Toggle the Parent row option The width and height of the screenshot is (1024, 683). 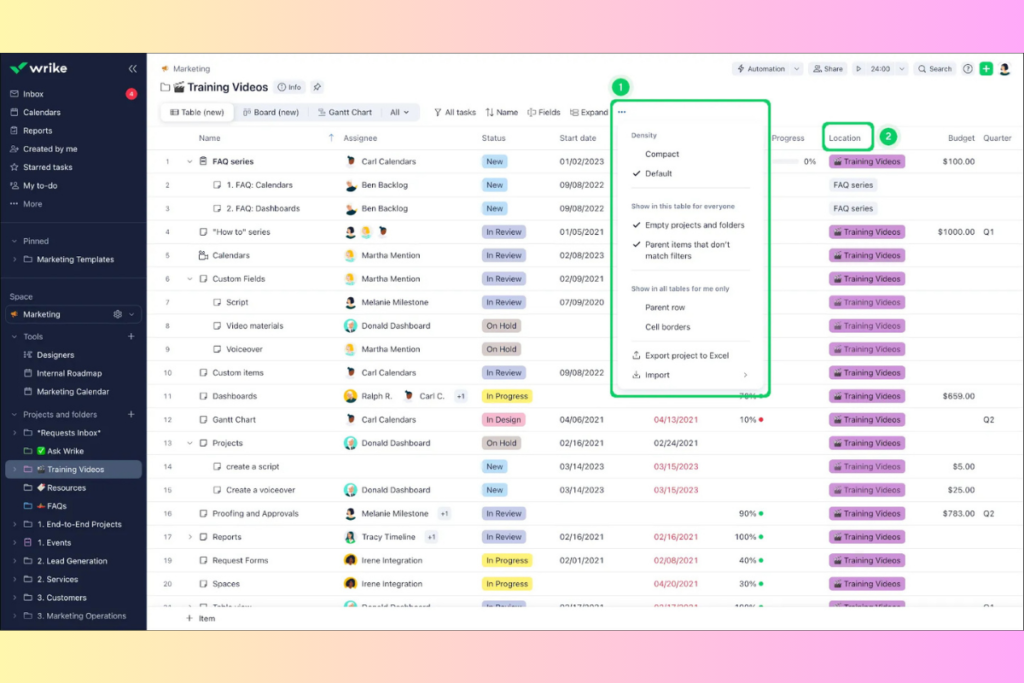pyautogui.click(x=665, y=308)
